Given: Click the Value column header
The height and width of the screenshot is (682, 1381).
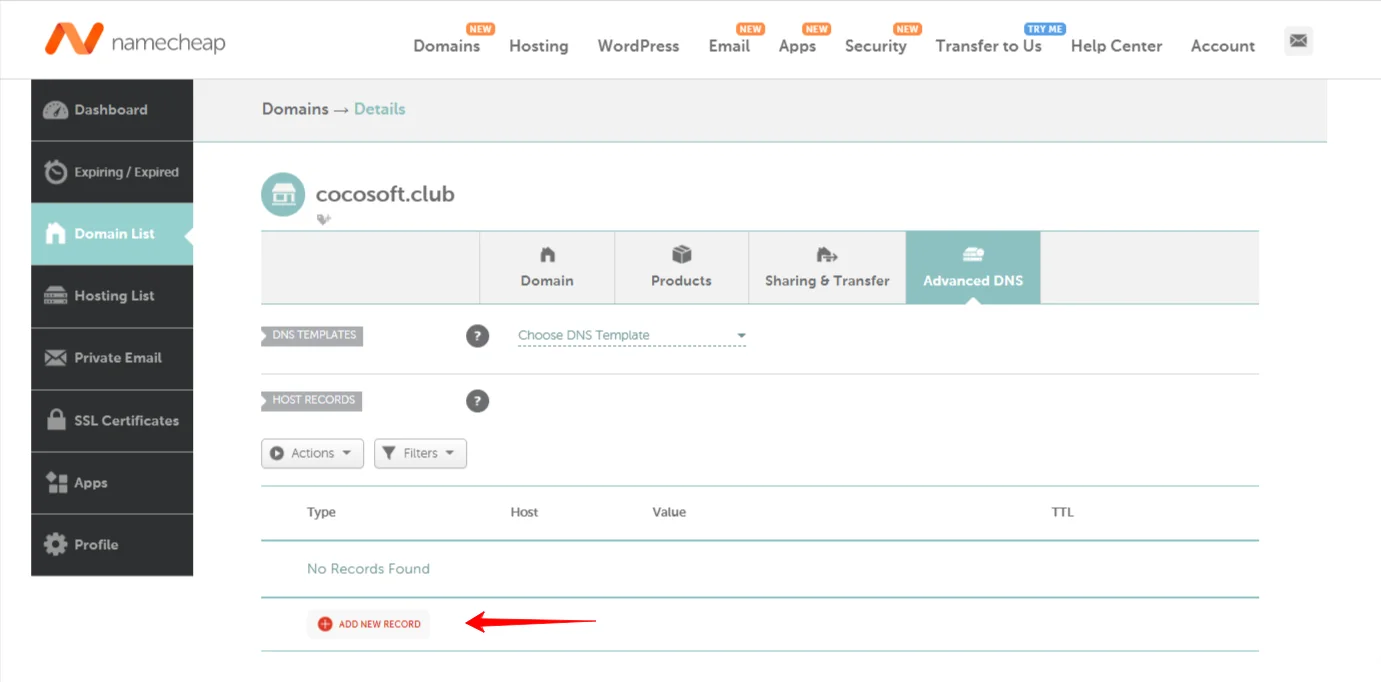Looking at the screenshot, I should (669, 512).
